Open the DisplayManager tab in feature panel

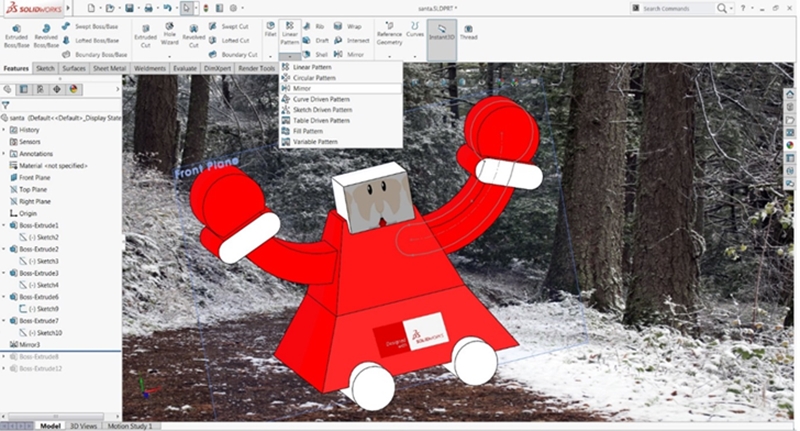tap(73, 89)
